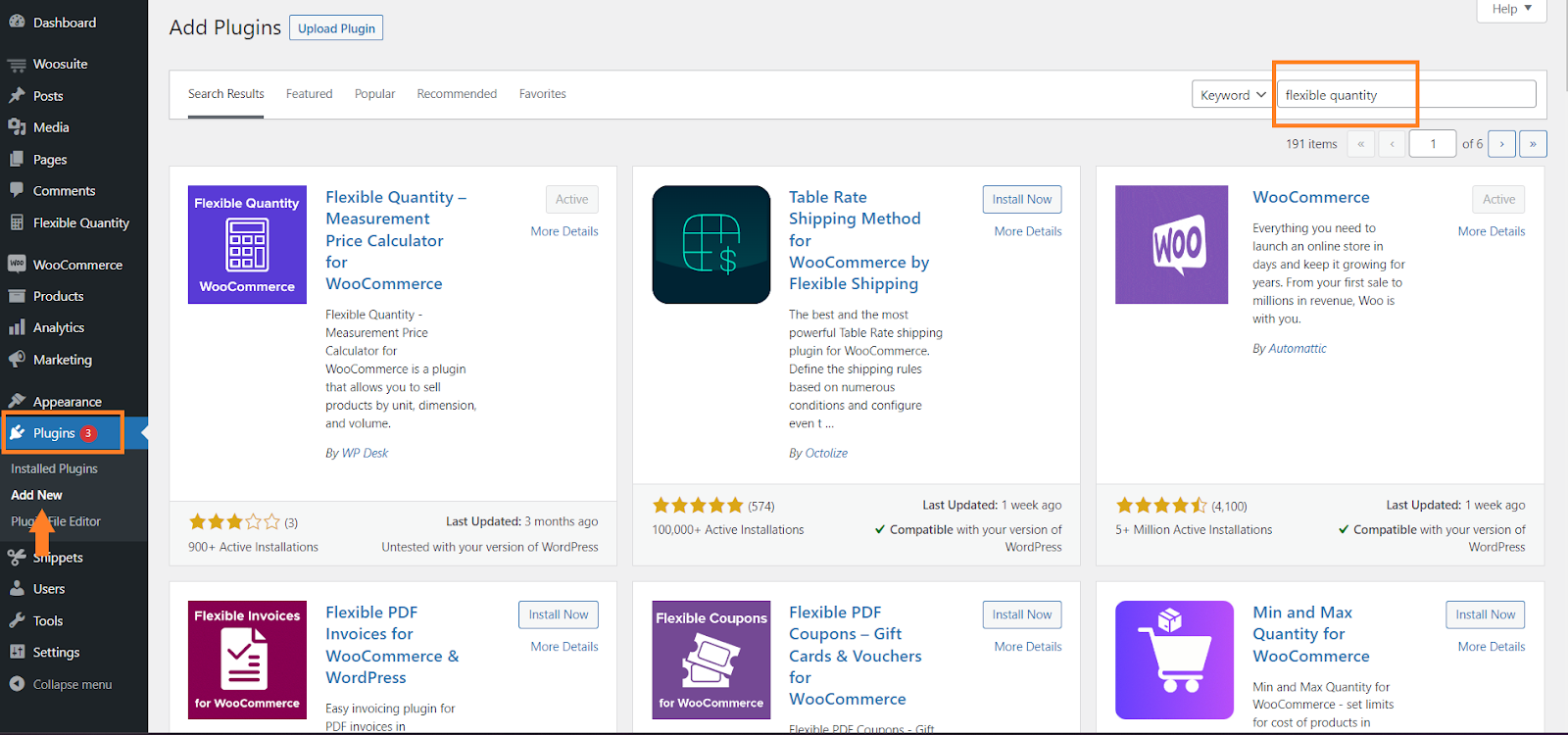Open Flexible Quantity Measurement Price Calculator title
This screenshot has height=735, width=1568.
pyautogui.click(x=396, y=240)
